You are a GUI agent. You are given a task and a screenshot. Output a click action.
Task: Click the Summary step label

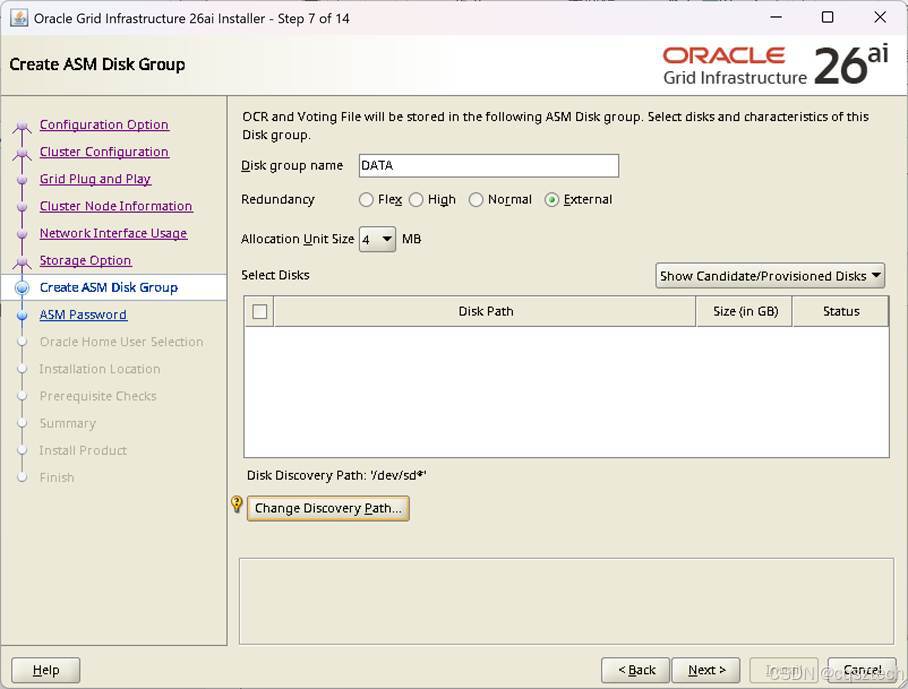point(68,423)
